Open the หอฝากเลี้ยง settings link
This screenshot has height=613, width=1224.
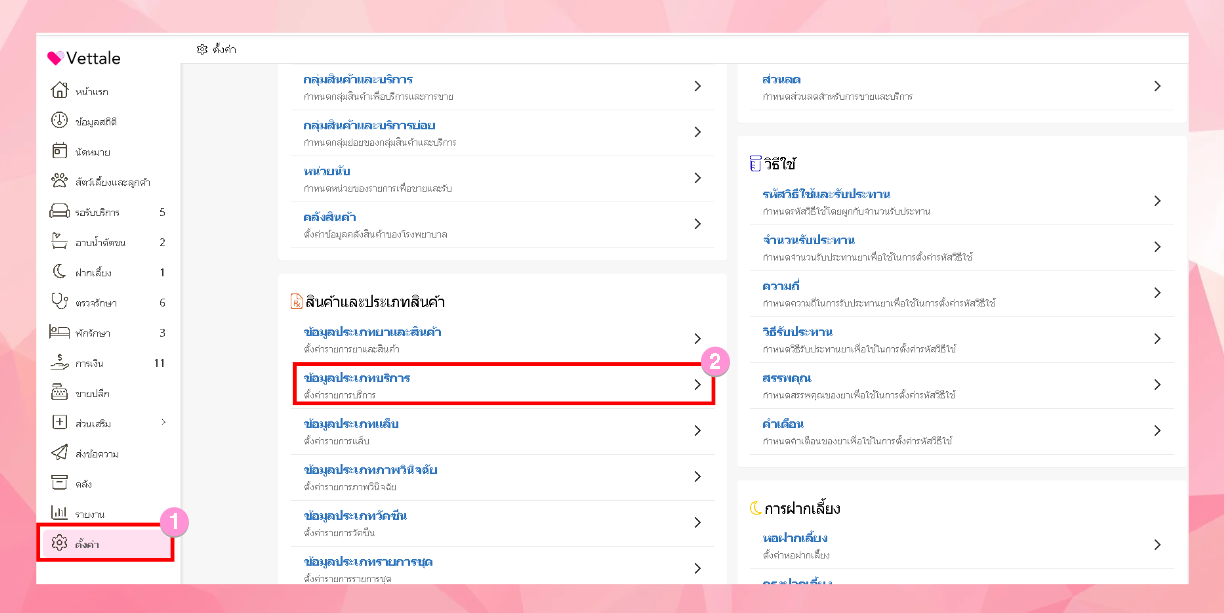795,538
